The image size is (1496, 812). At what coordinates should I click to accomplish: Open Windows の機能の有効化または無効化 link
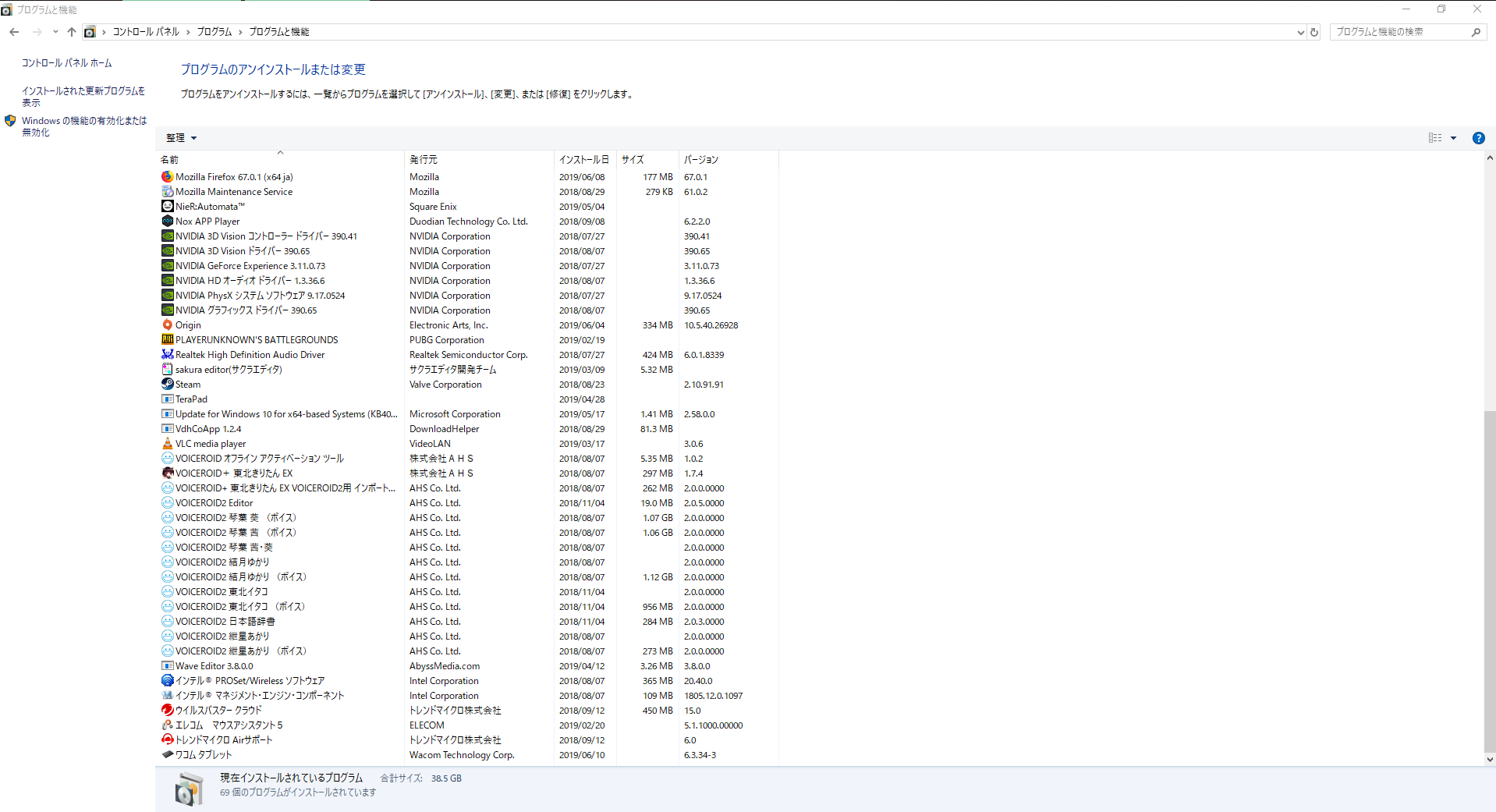point(84,126)
